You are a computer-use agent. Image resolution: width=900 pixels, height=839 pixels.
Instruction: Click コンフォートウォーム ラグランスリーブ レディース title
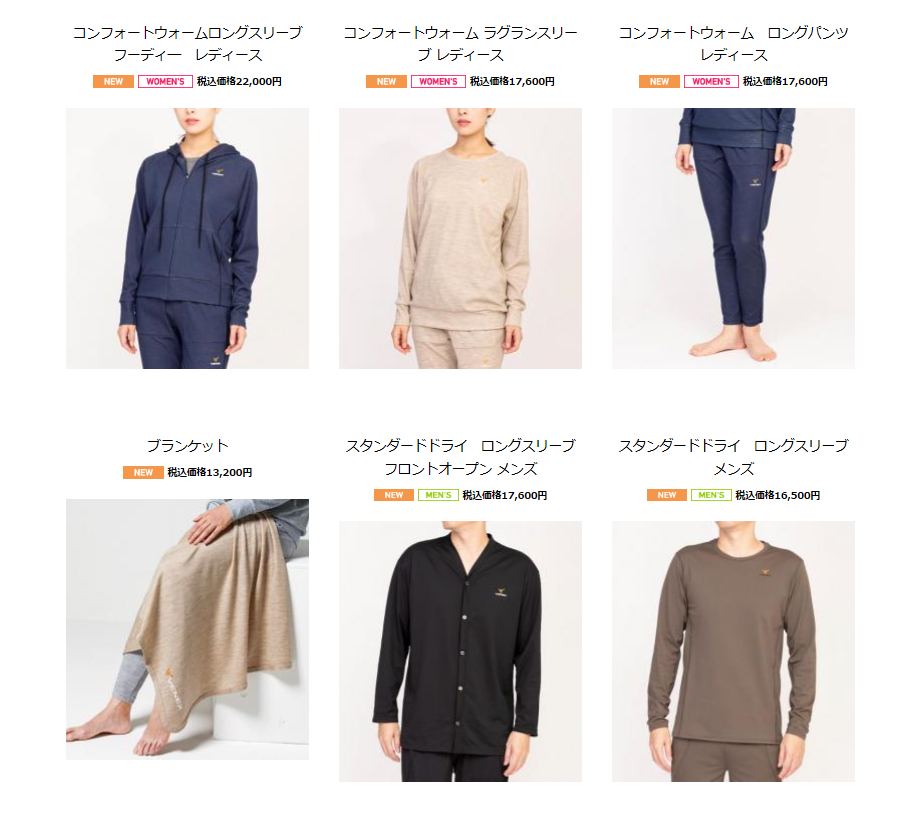[460, 44]
